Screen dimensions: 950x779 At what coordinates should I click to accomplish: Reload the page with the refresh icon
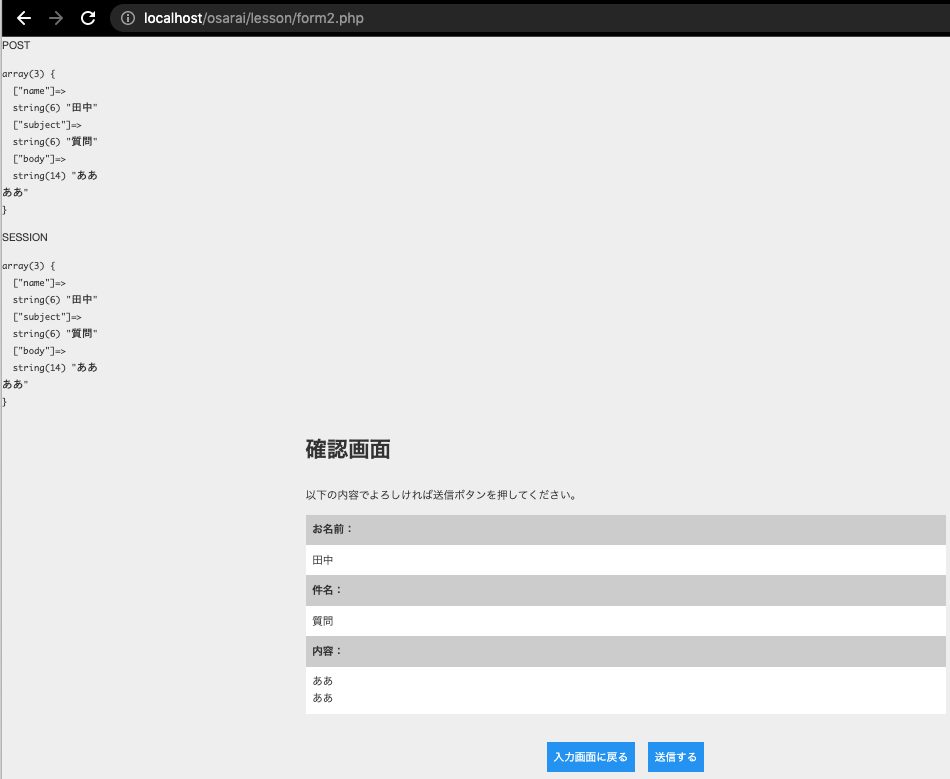(91, 17)
